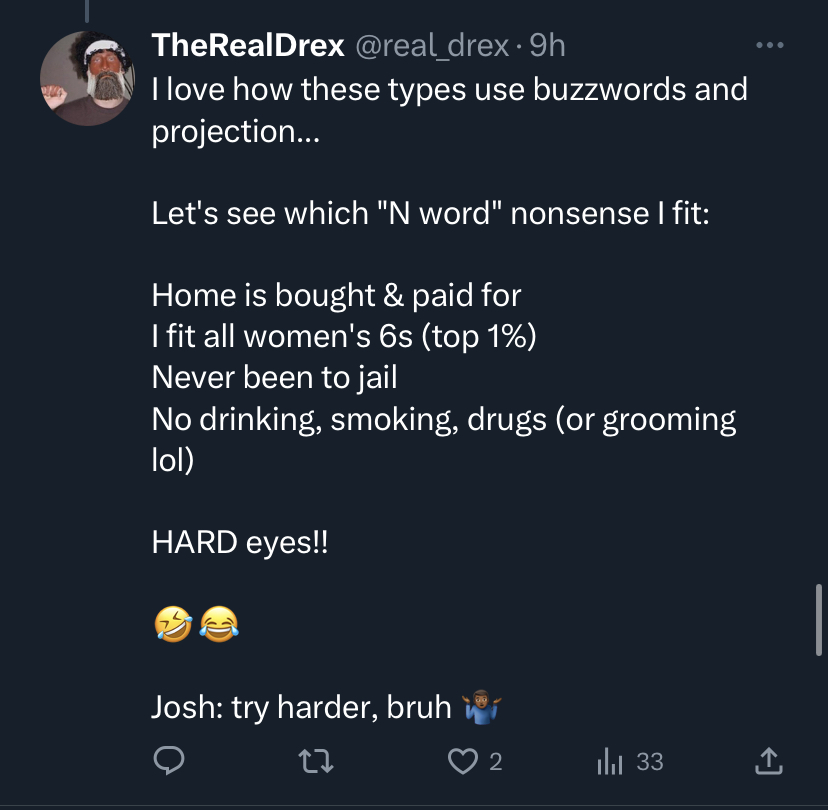Open the tweet via the 9h timestamp
828x810 pixels.
[x=547, y=46]
